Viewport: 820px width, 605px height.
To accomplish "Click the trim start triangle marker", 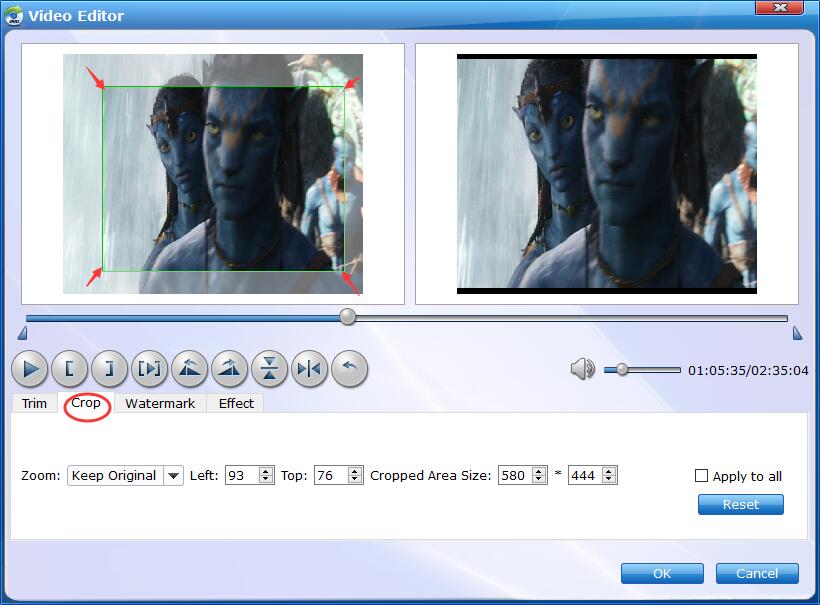I will coord(22,333).
